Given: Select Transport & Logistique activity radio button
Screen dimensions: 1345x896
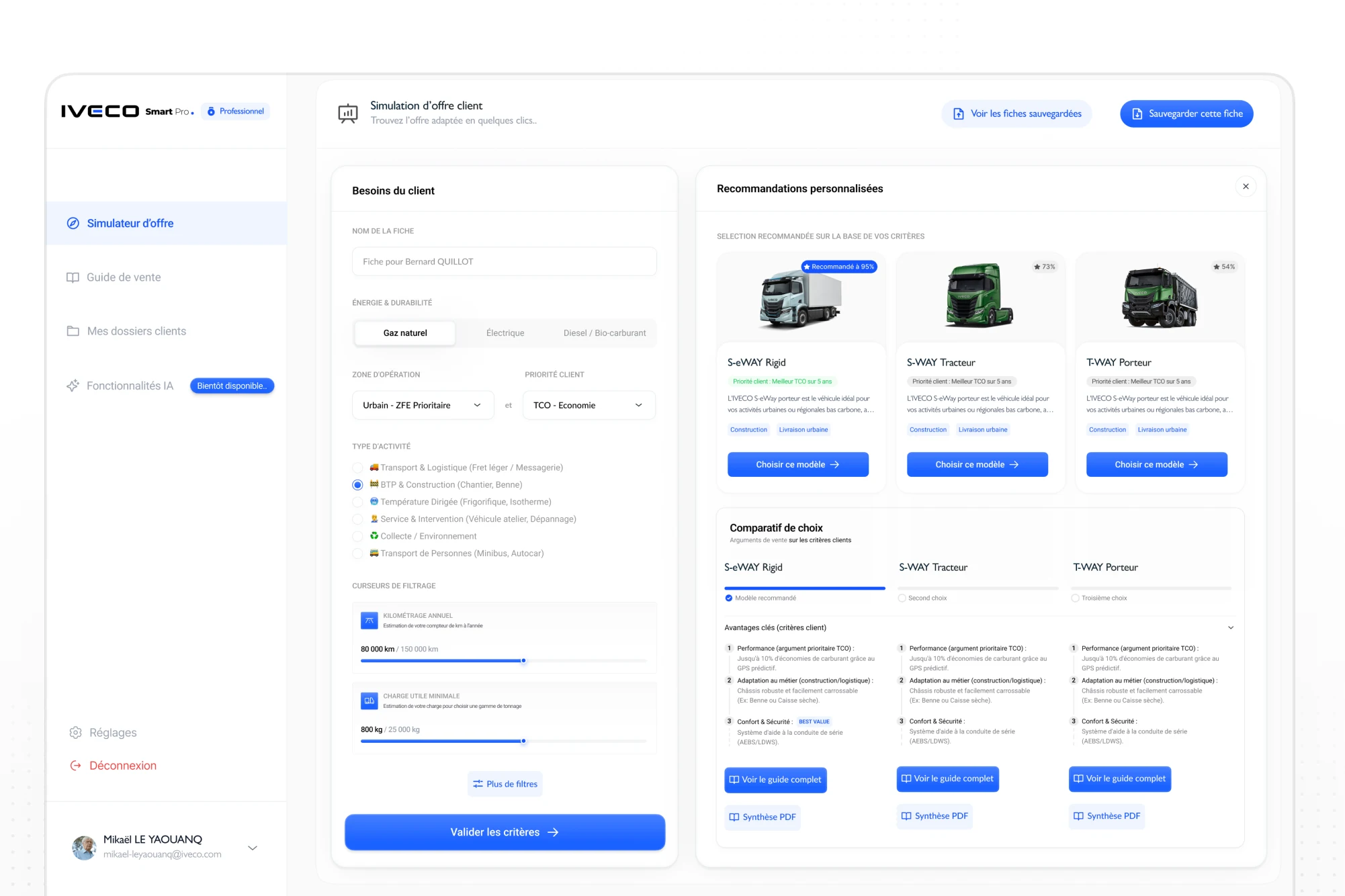Looking at the screenshot, I should pyautogui.click(x=357, y=467).
